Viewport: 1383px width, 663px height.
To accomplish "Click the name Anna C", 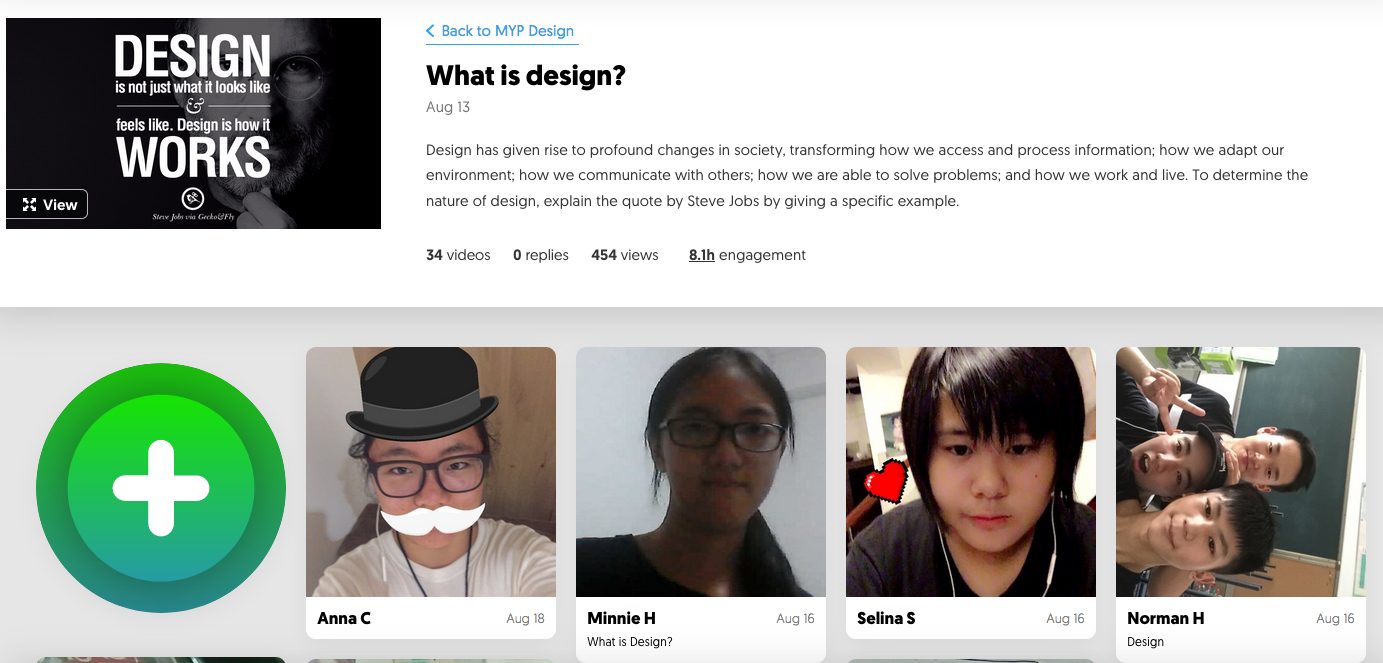I will tap(344, 618).
